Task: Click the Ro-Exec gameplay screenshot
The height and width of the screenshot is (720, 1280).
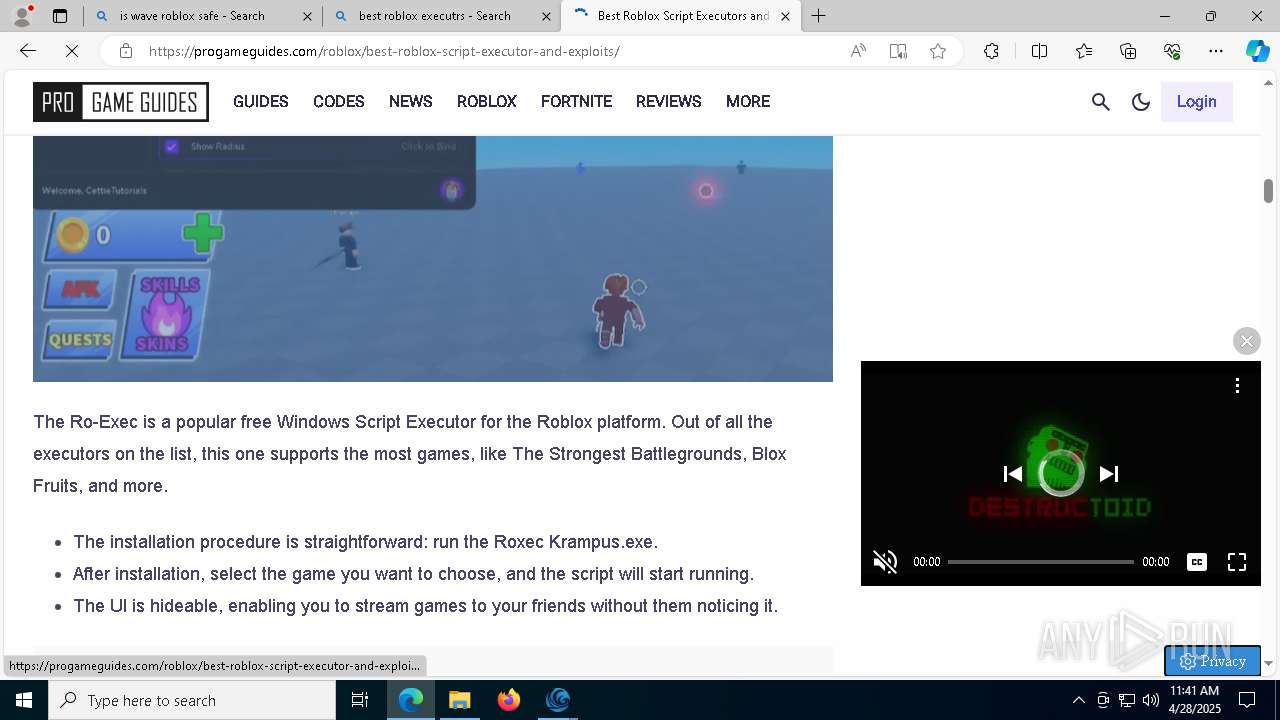Action: point(433,259)
